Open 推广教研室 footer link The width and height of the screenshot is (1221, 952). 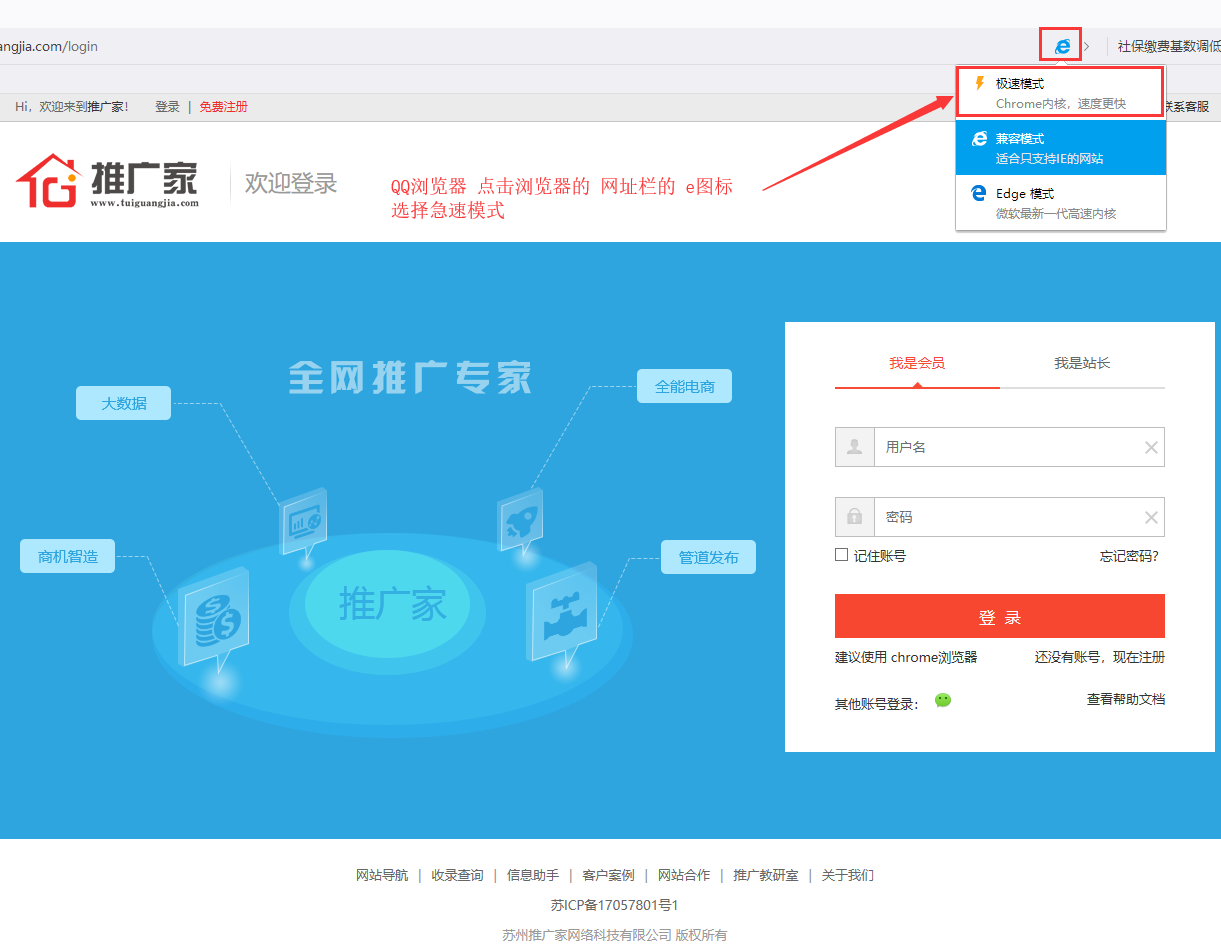(x=766, y=875)
